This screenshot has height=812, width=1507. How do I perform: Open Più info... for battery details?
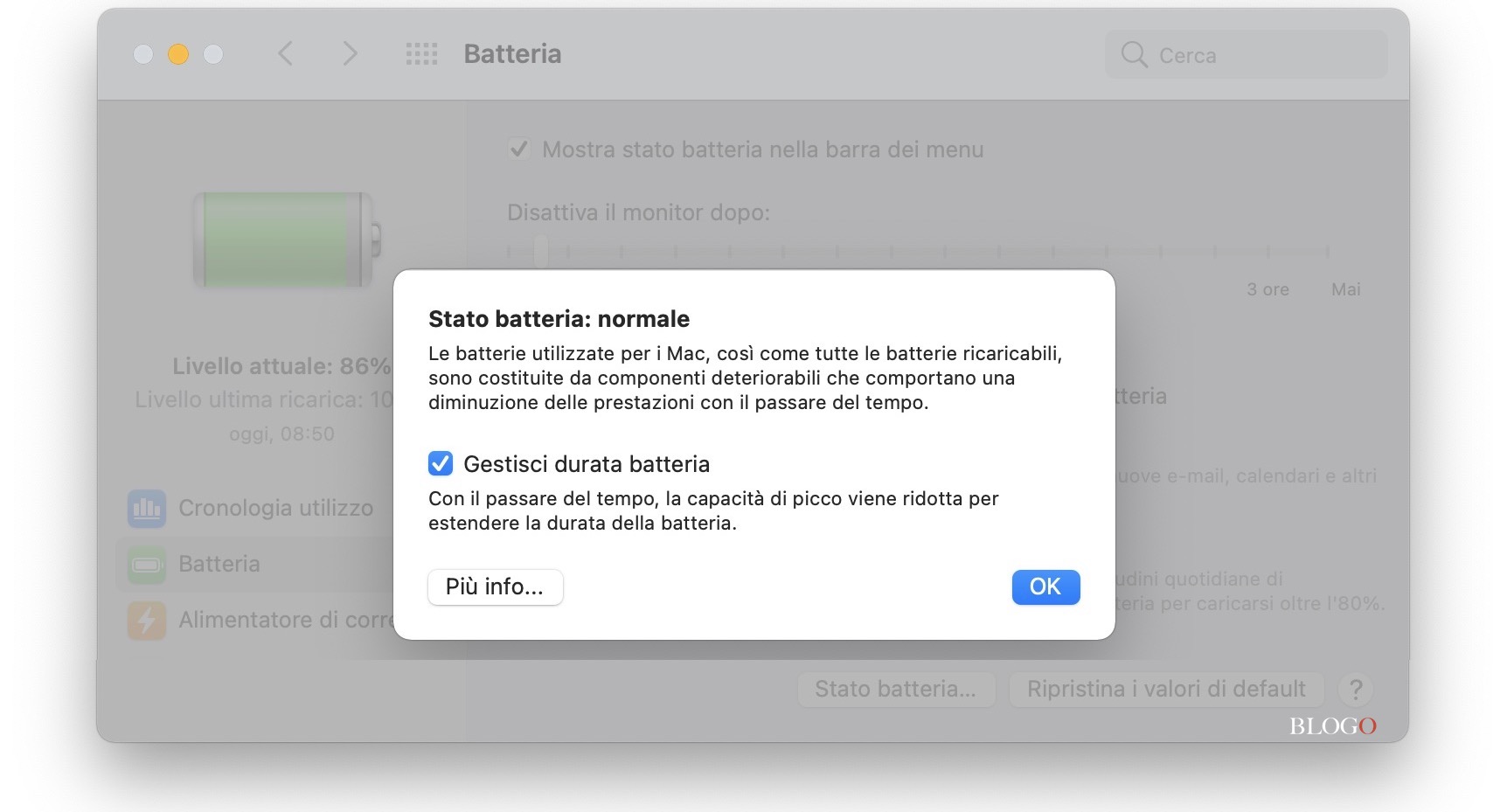click(495, 587)
